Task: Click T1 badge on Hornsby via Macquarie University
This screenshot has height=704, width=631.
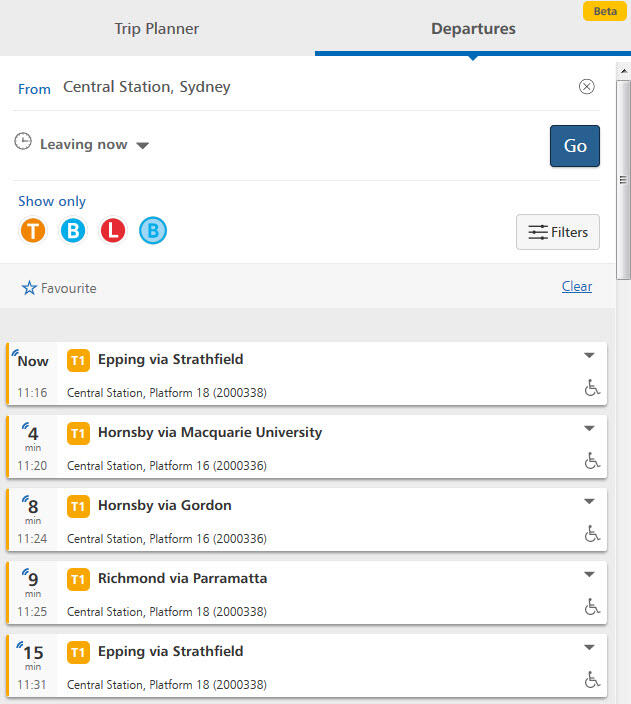Action: [78, 433]
